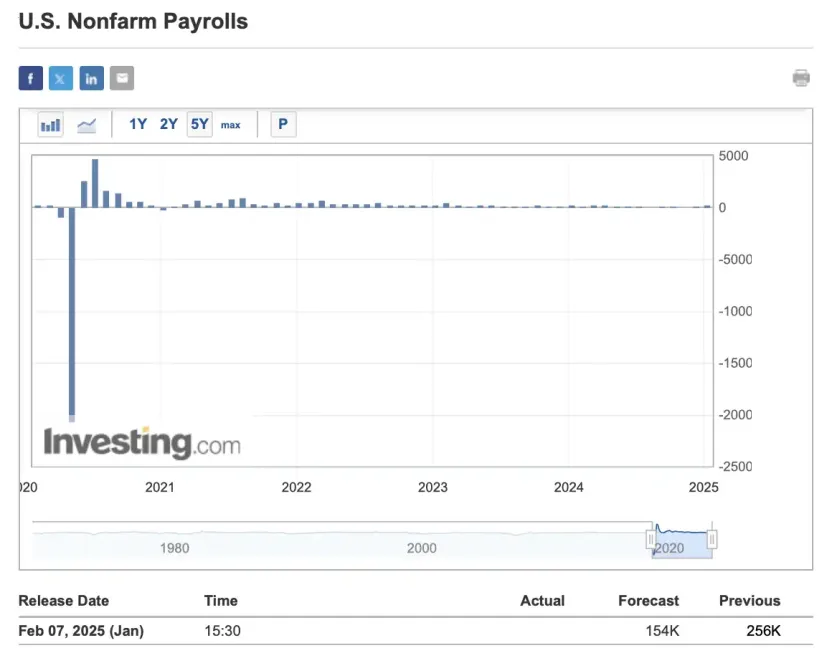This screenshot has width=832, height=648.
Task: Share the page on LinkedIn
Action: [x=91, y=78]
